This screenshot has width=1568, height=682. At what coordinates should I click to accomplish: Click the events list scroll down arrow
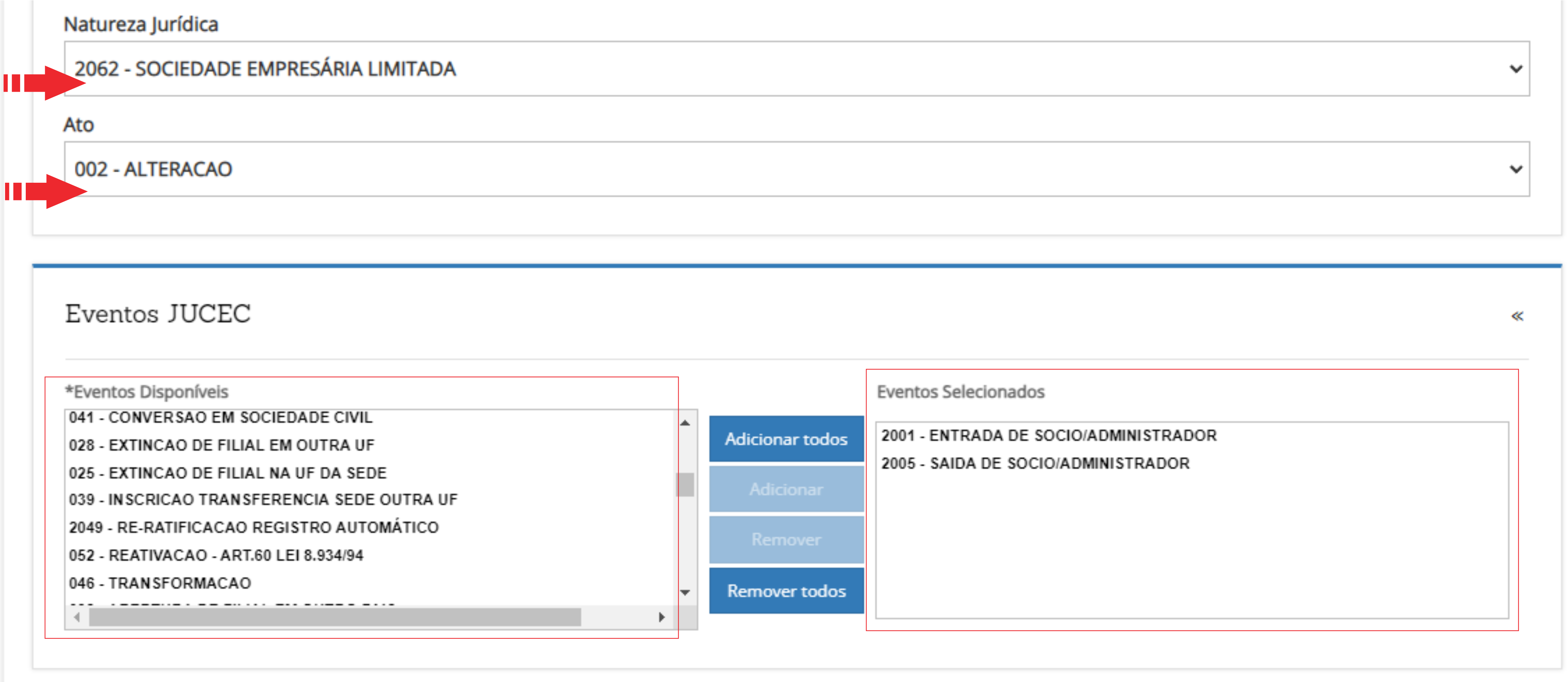tap(685, 593)
